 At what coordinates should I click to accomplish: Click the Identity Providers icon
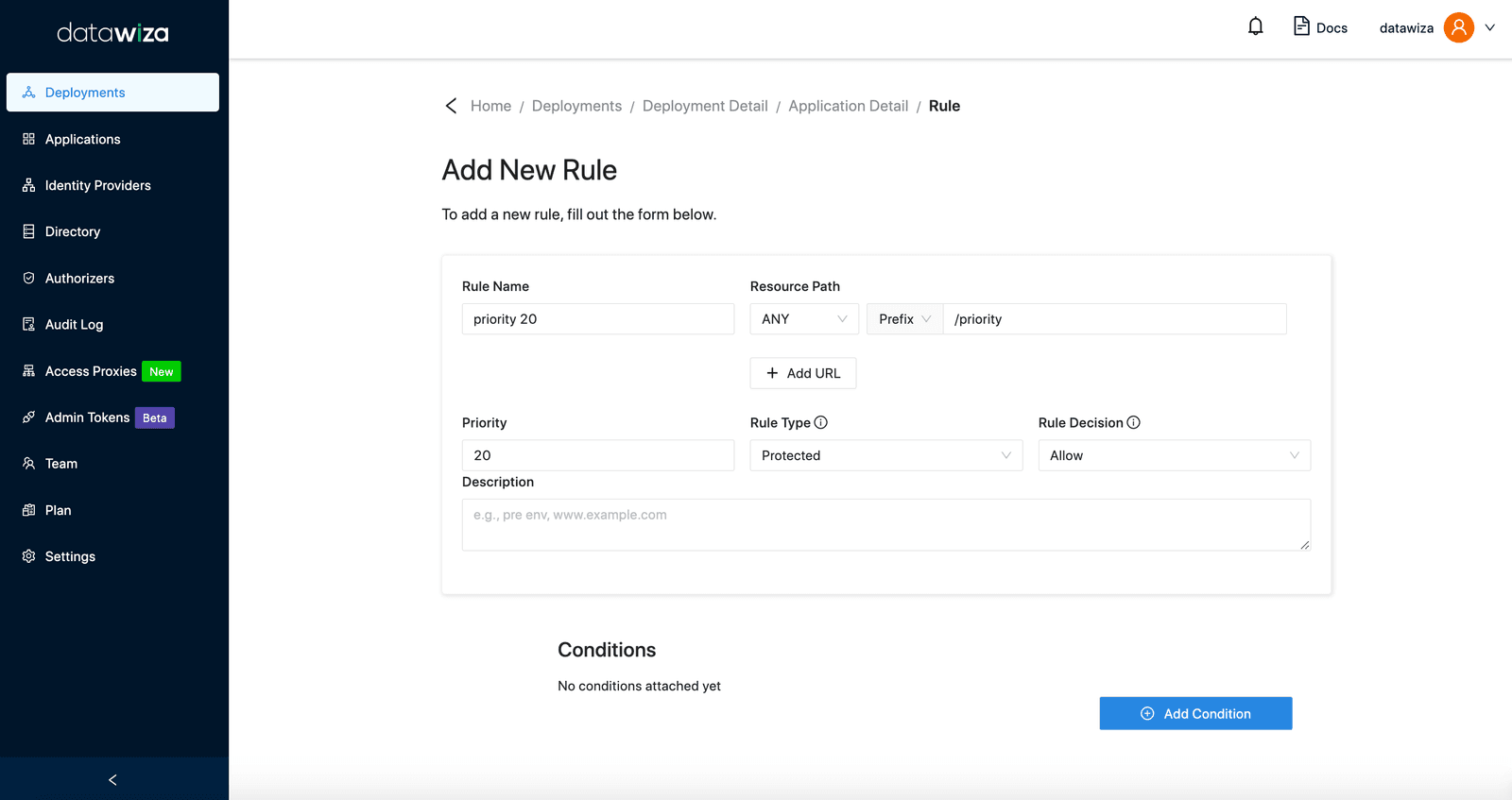tap(28, 185)
